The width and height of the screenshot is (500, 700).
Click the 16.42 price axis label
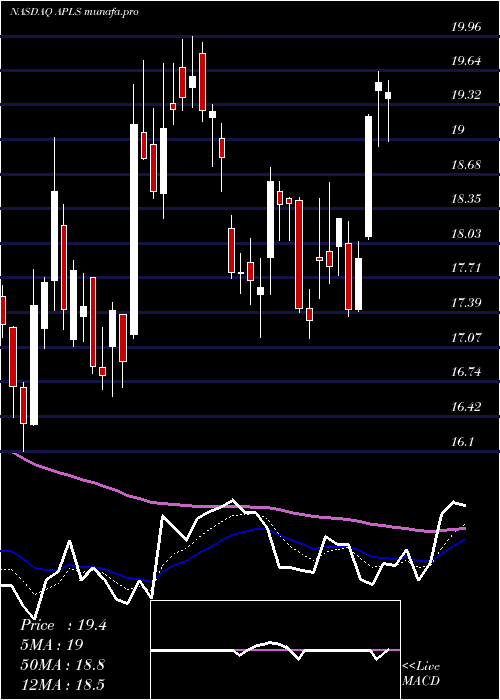[466, 406]
